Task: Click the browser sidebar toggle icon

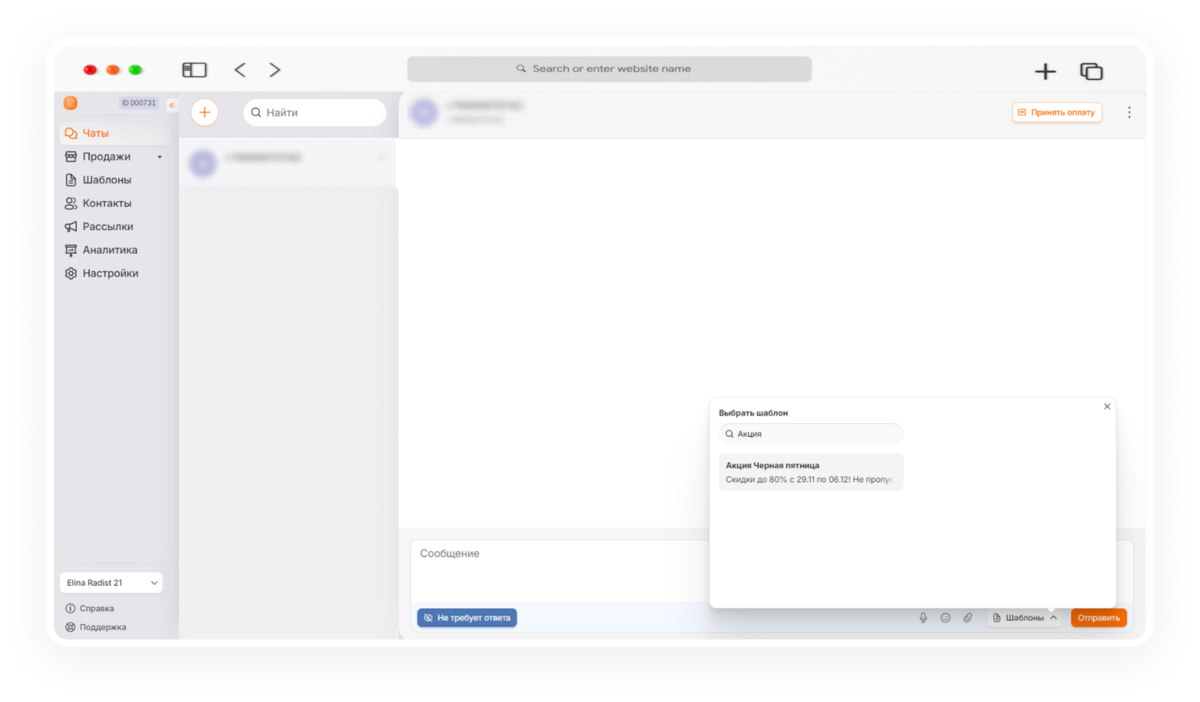Action: [x=194, y=70]
